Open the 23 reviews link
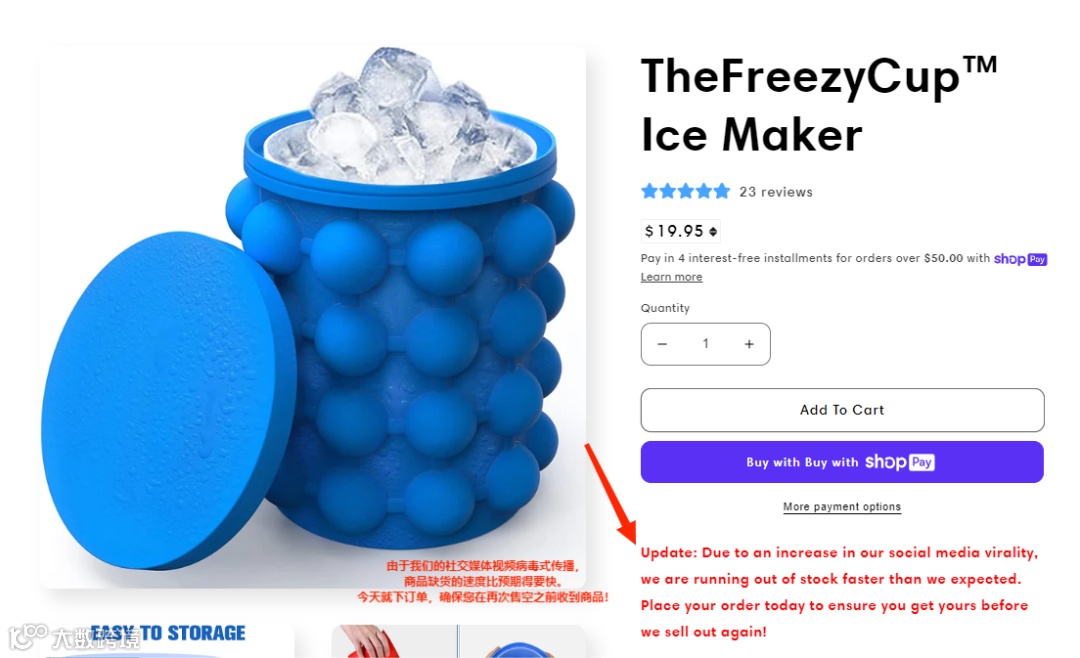The image size is (1080, 658). pyautogui.click(x=776, y=192)
